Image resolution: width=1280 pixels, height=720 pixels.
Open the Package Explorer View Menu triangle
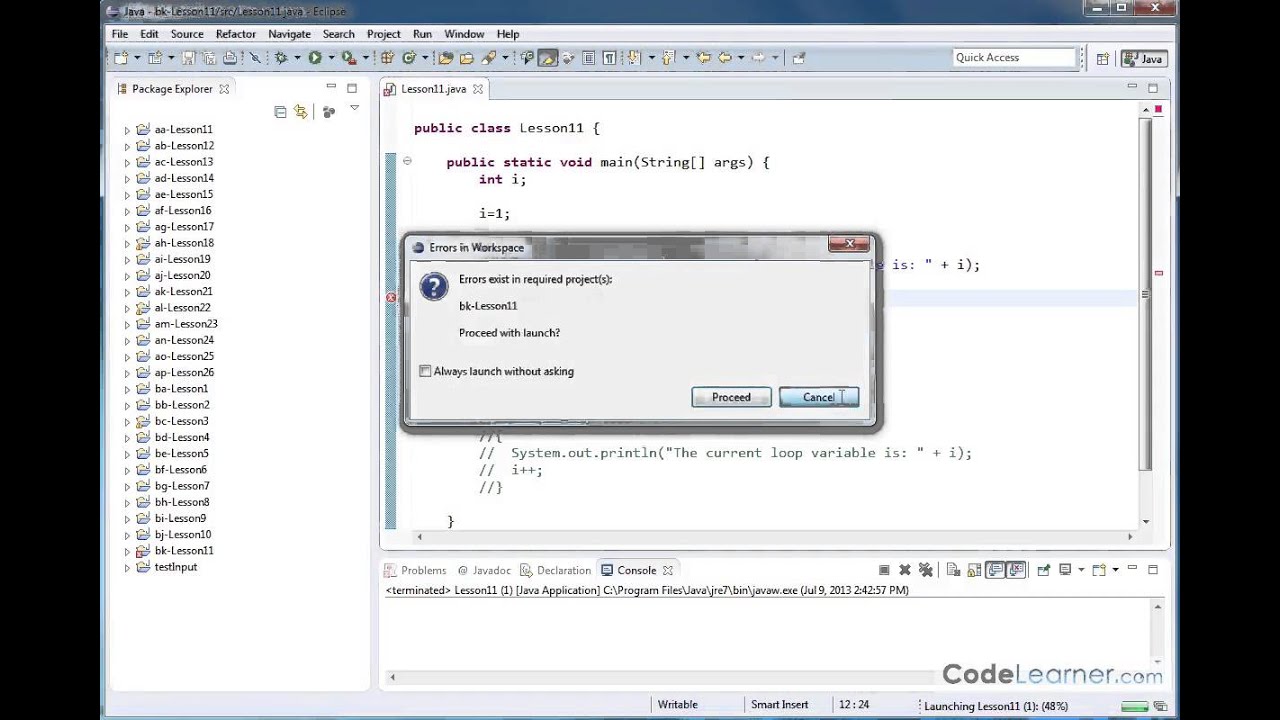click(354, 108)
